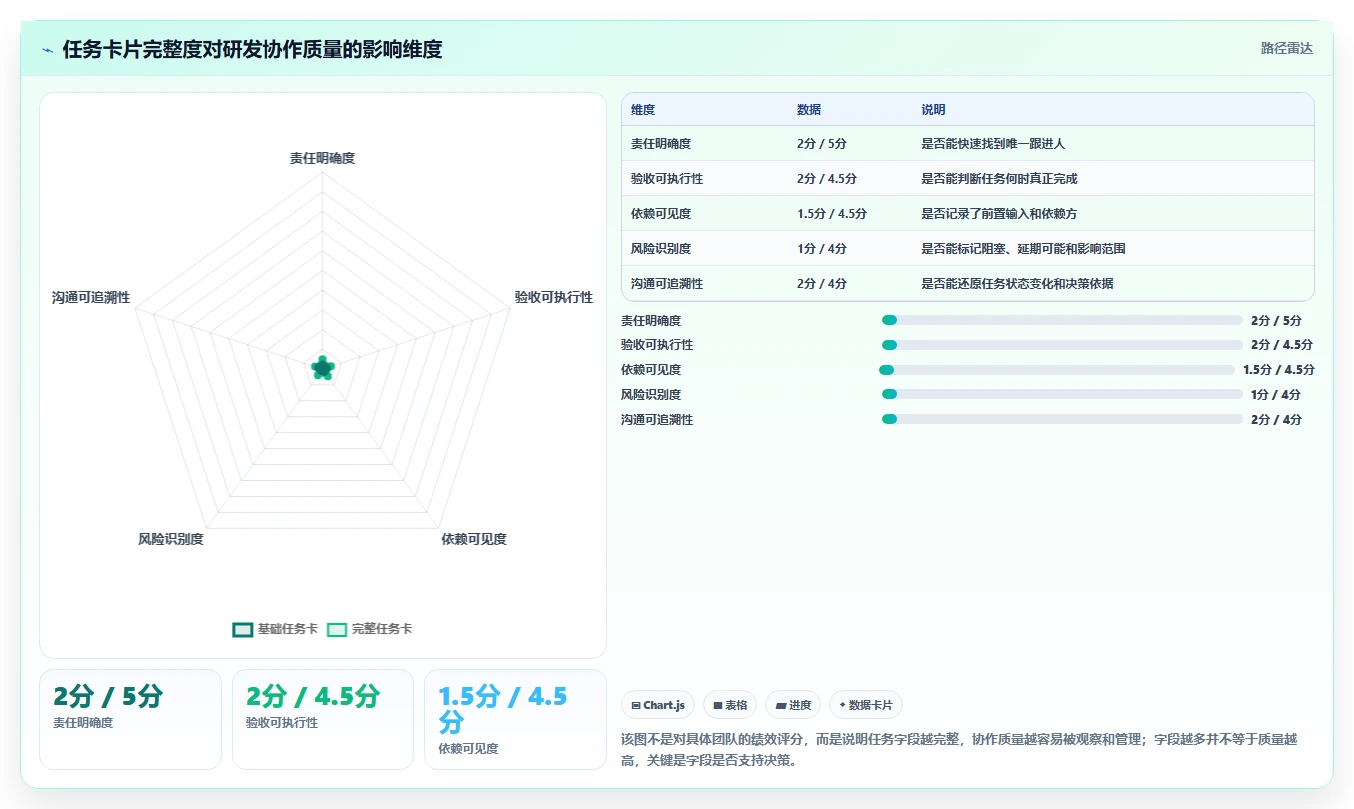Click the Chart.js tag
1354x809 pixels.
[658, 705]
